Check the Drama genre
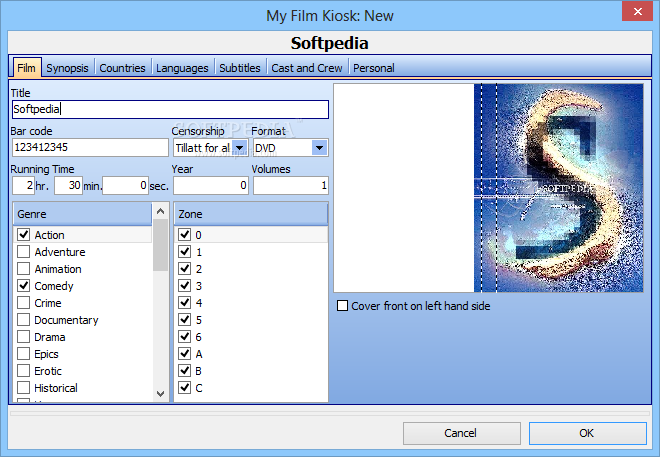 pyautogui.click(x=24, y=337)
